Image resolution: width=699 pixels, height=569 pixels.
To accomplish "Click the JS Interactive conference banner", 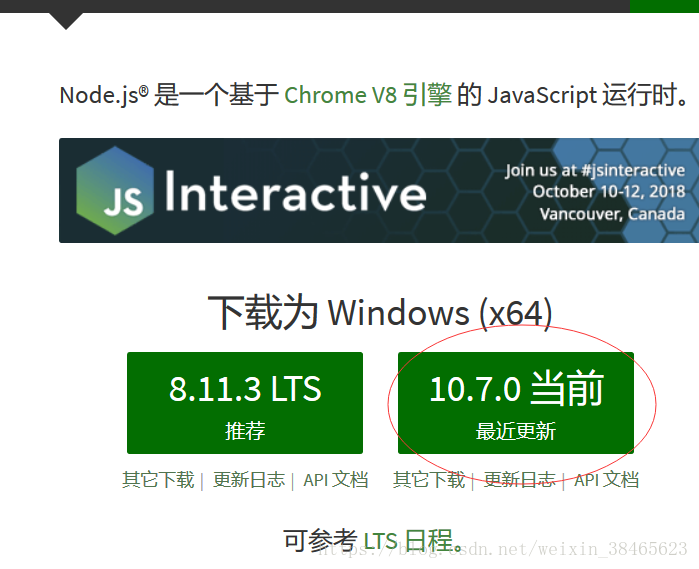I will [379, 190].
